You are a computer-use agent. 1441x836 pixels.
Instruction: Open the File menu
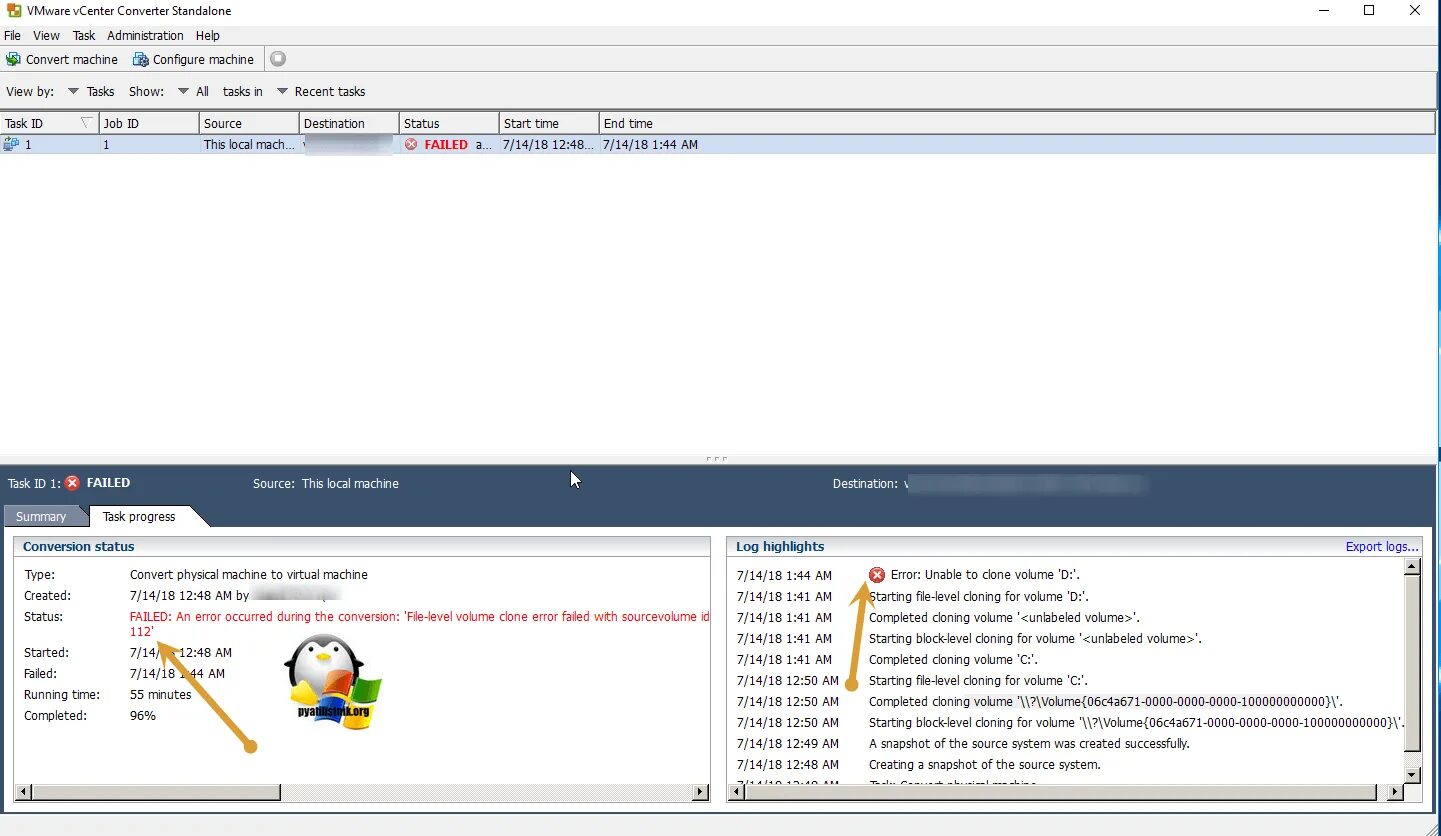[12, 35]
